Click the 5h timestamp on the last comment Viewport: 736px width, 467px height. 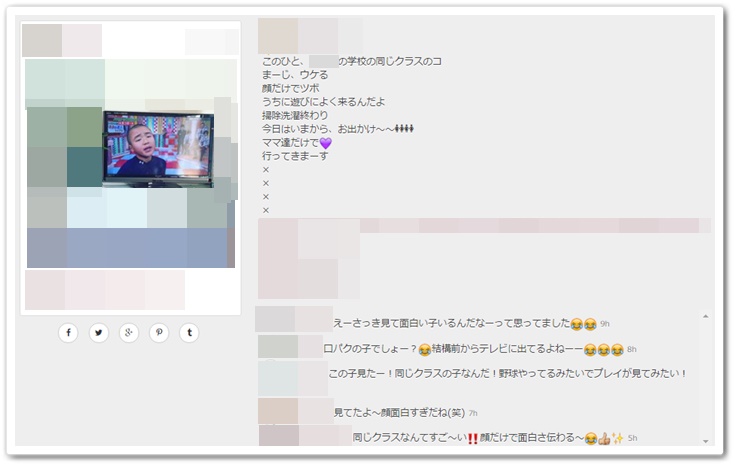[632, 438]
